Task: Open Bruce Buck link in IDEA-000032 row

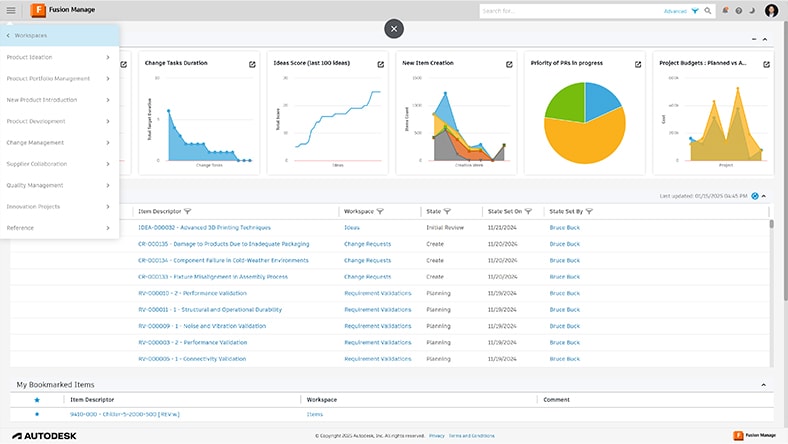Action: pyautogui.click(x=564, y=228)
